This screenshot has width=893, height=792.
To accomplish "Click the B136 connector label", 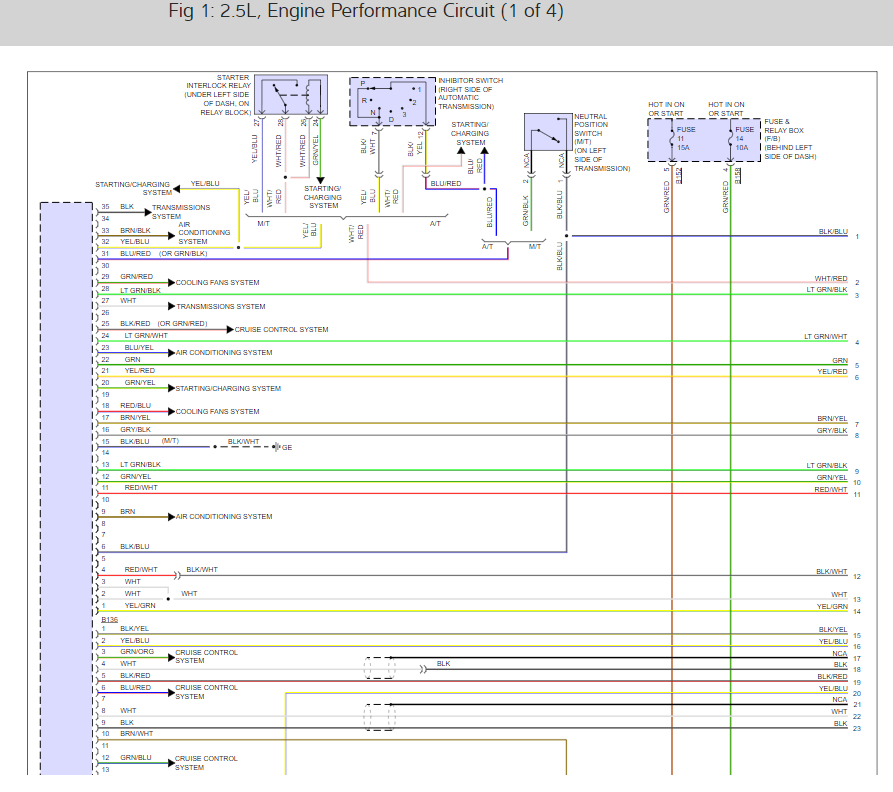I will click(110, 619).
